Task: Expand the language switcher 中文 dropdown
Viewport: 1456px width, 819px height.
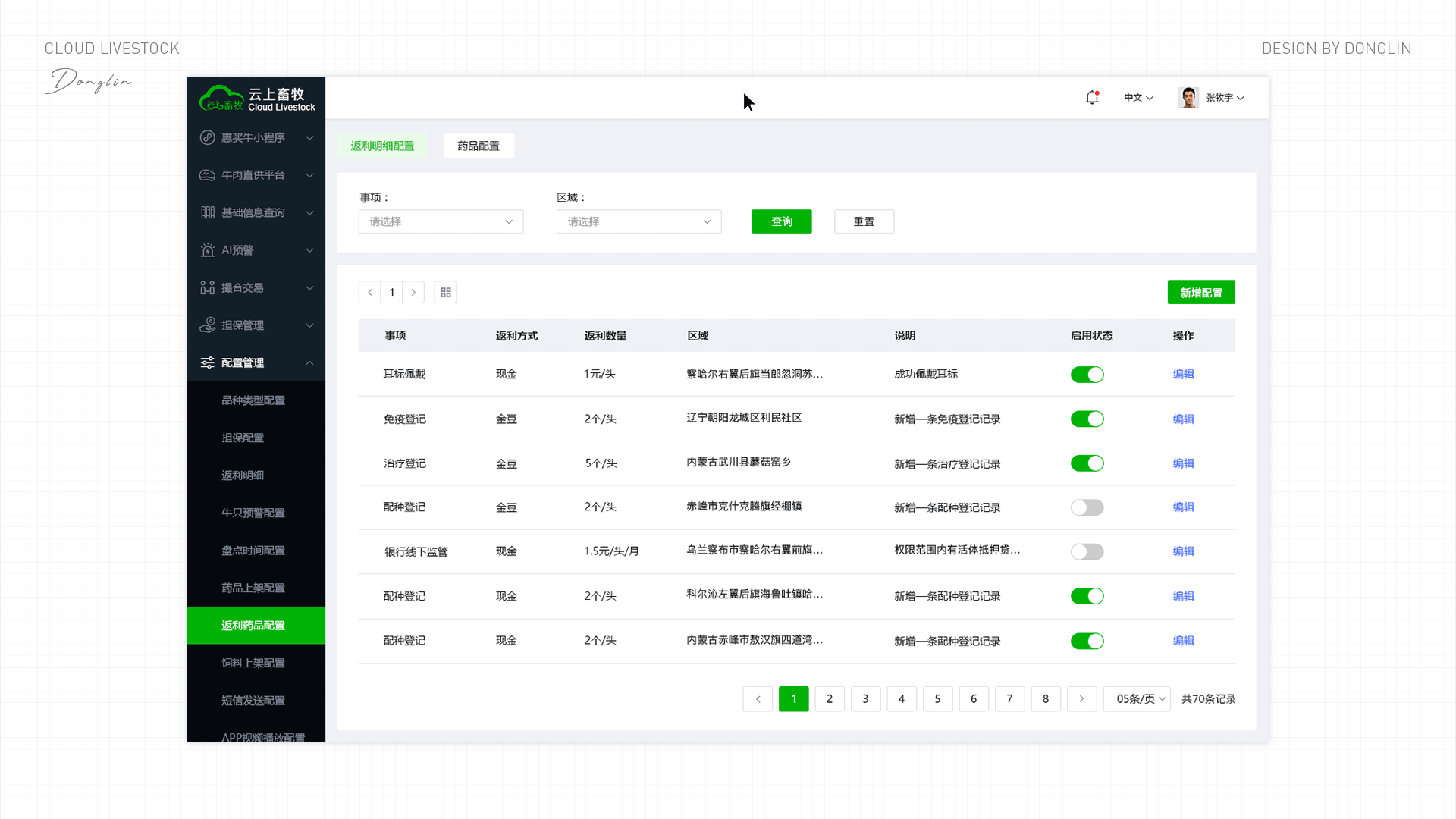Action: coord(1137,97)
